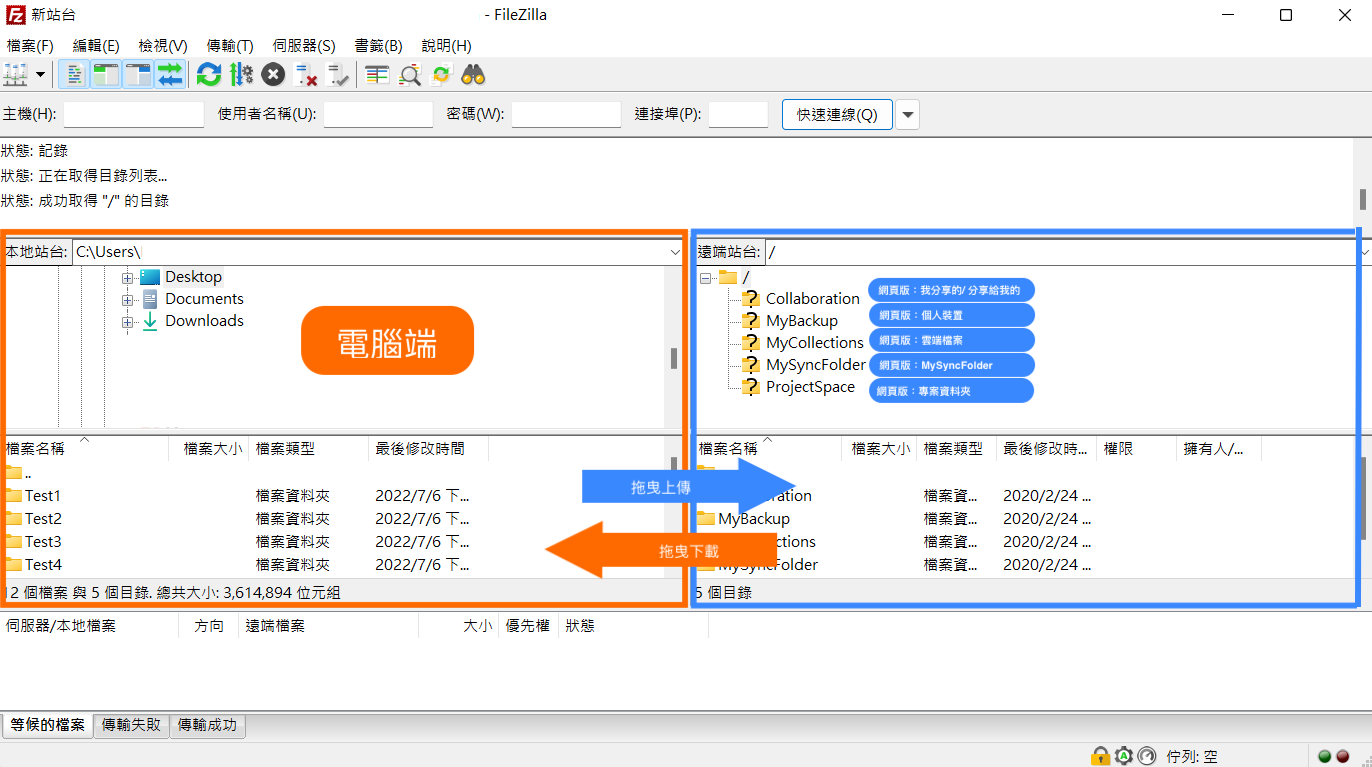Click the speed limit gauge icon
The image size is (1372, 767).
click(1147, 756)
